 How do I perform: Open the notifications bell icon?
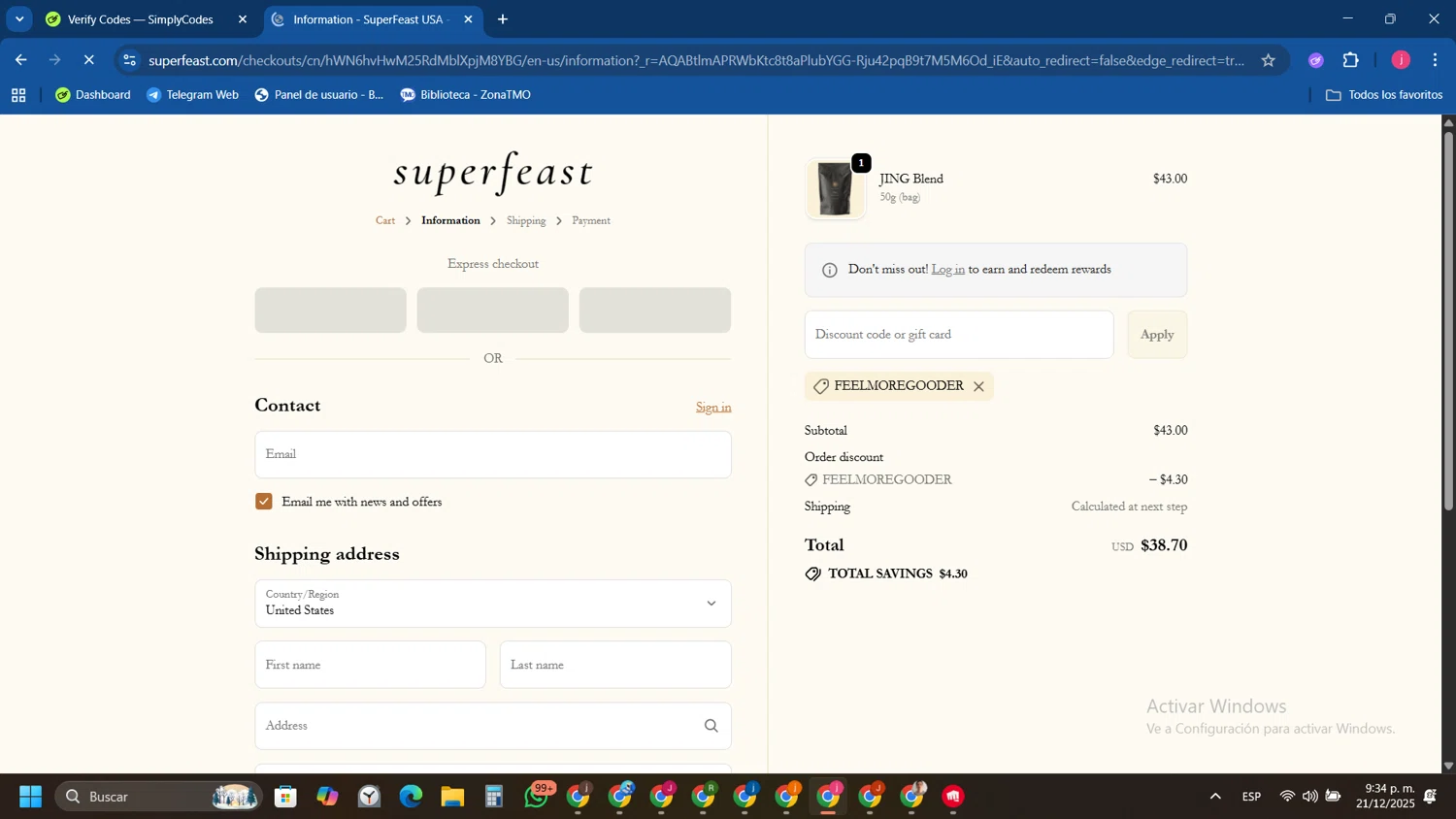(1430, 797)
